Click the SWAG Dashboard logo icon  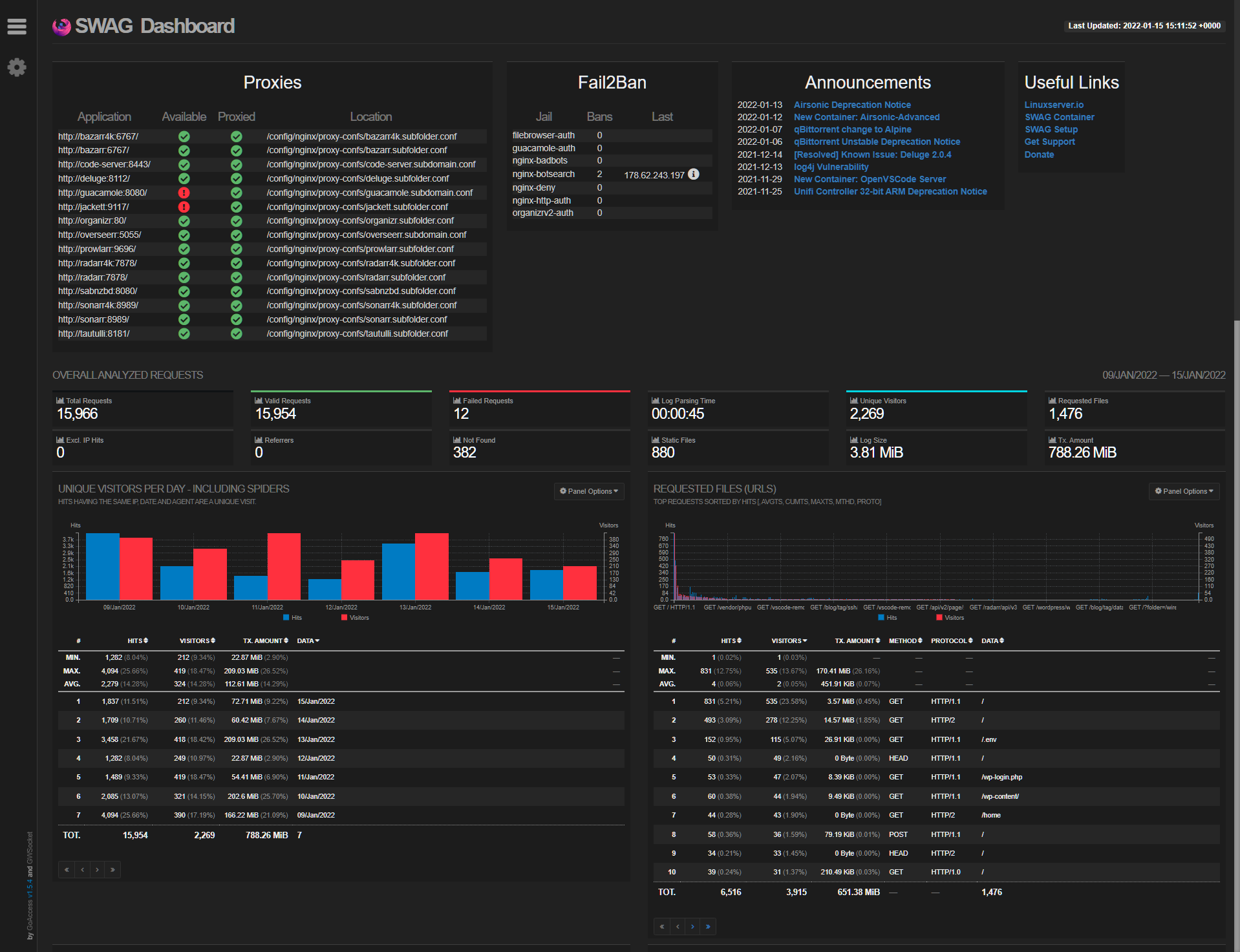point(61,26)
